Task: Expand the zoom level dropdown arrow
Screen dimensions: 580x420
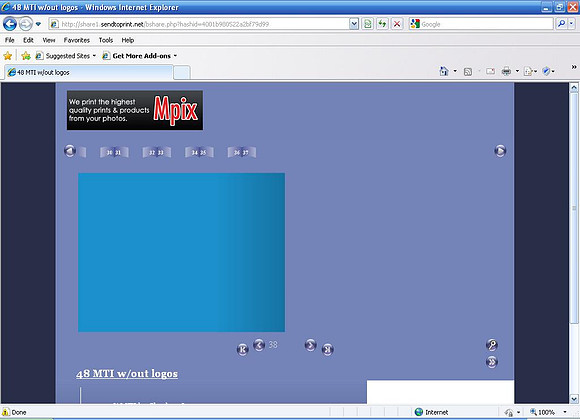Action: [565, 412]
